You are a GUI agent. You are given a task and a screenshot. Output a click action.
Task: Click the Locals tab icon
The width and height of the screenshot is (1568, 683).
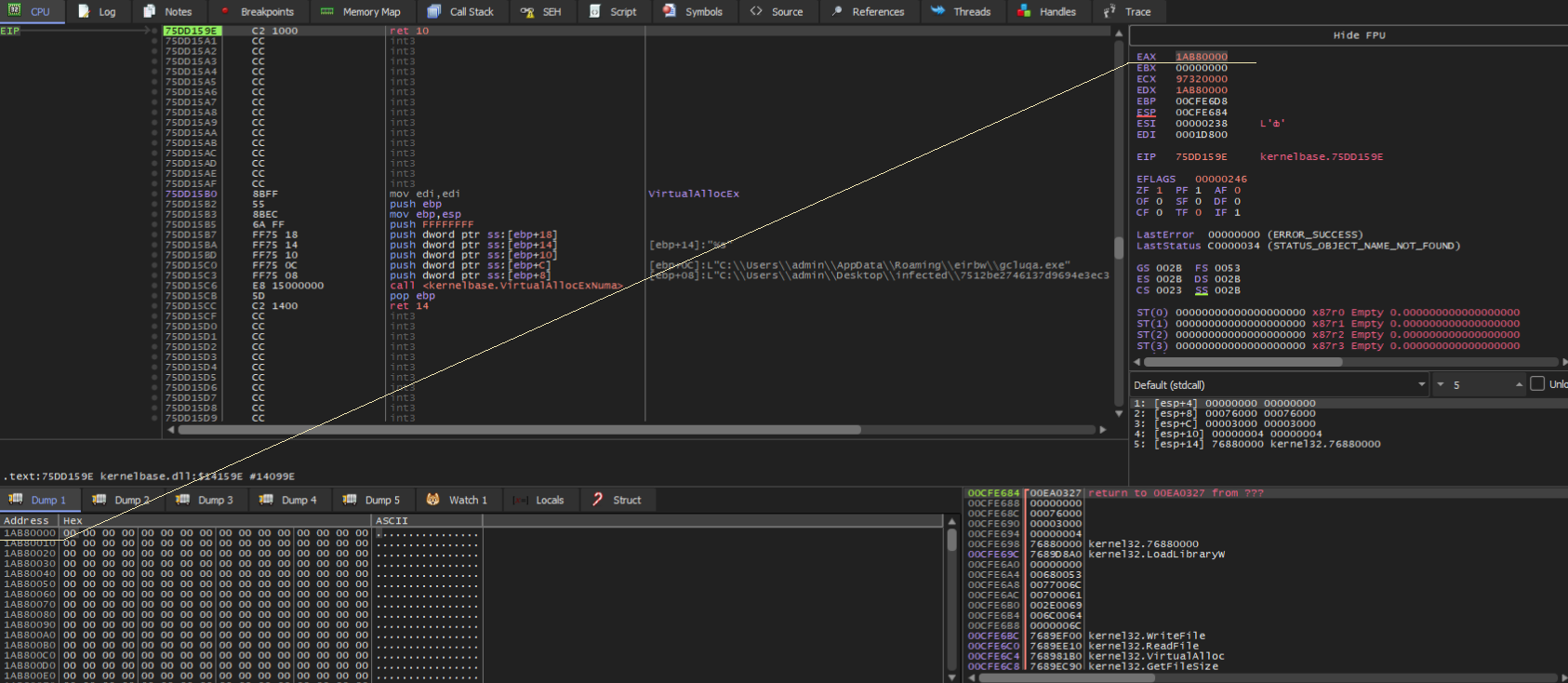click(x=521, y=500)
